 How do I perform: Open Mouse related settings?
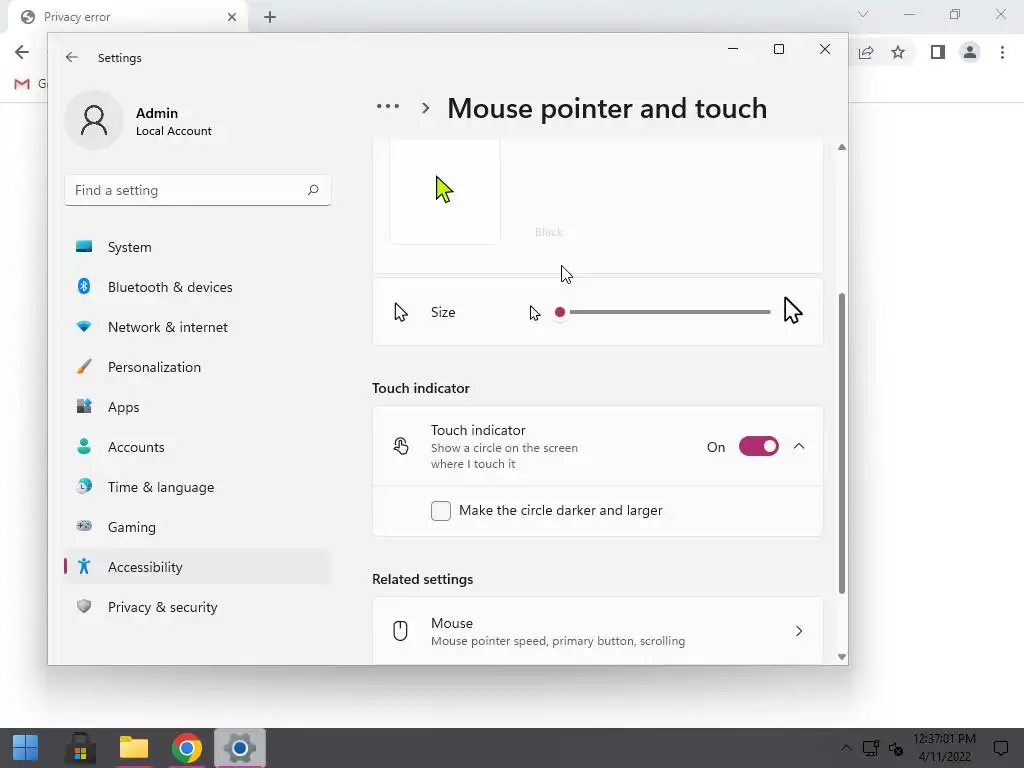[x=598, y=631]
